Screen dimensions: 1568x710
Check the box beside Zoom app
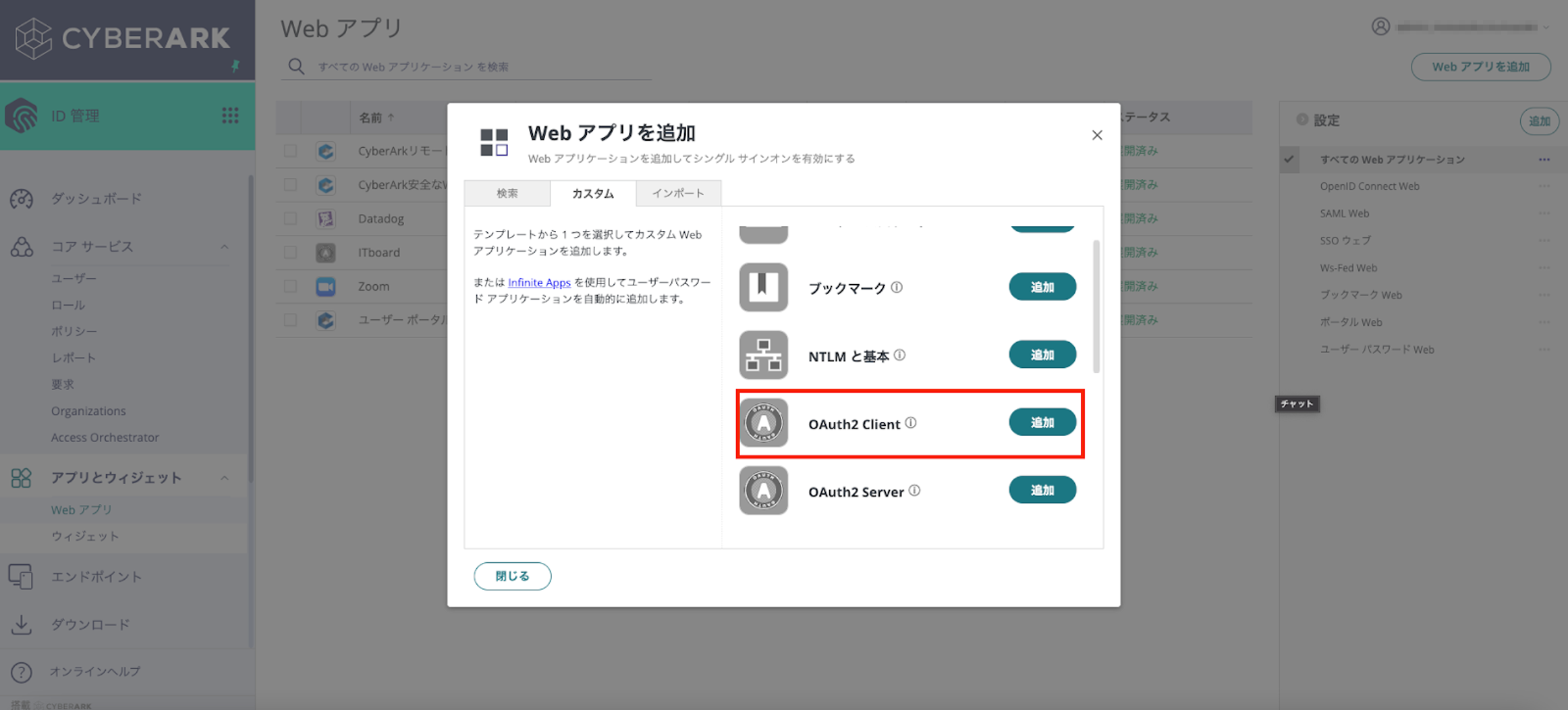[290, 286]
